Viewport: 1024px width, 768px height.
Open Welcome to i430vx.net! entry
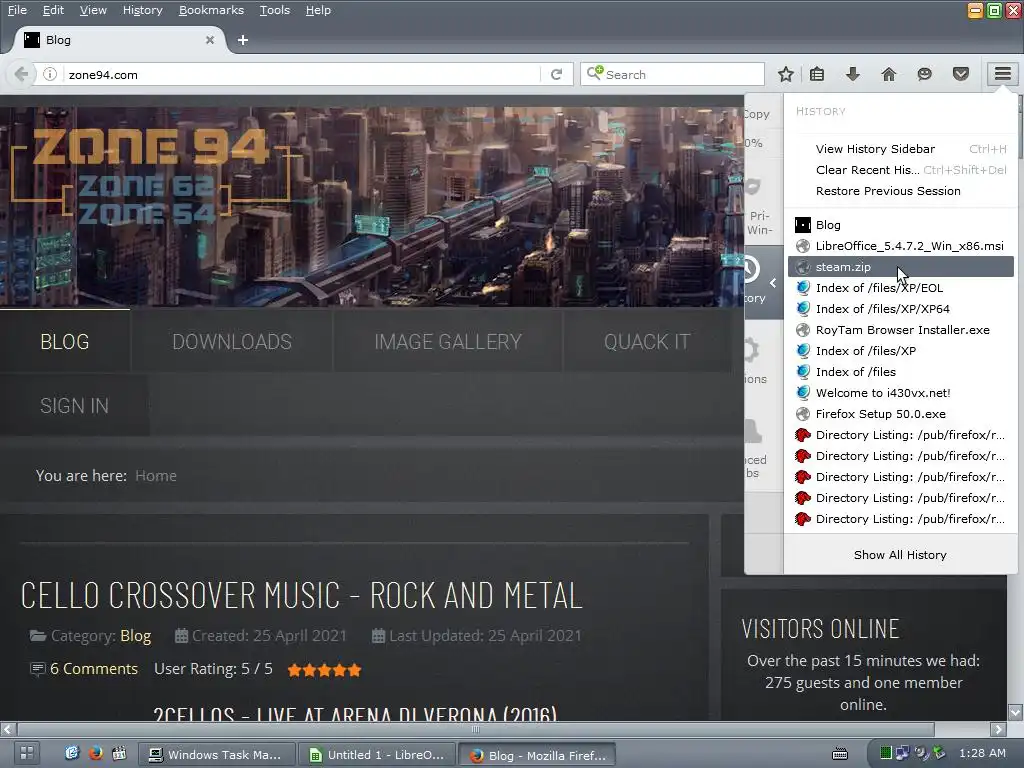pos(901,392)
